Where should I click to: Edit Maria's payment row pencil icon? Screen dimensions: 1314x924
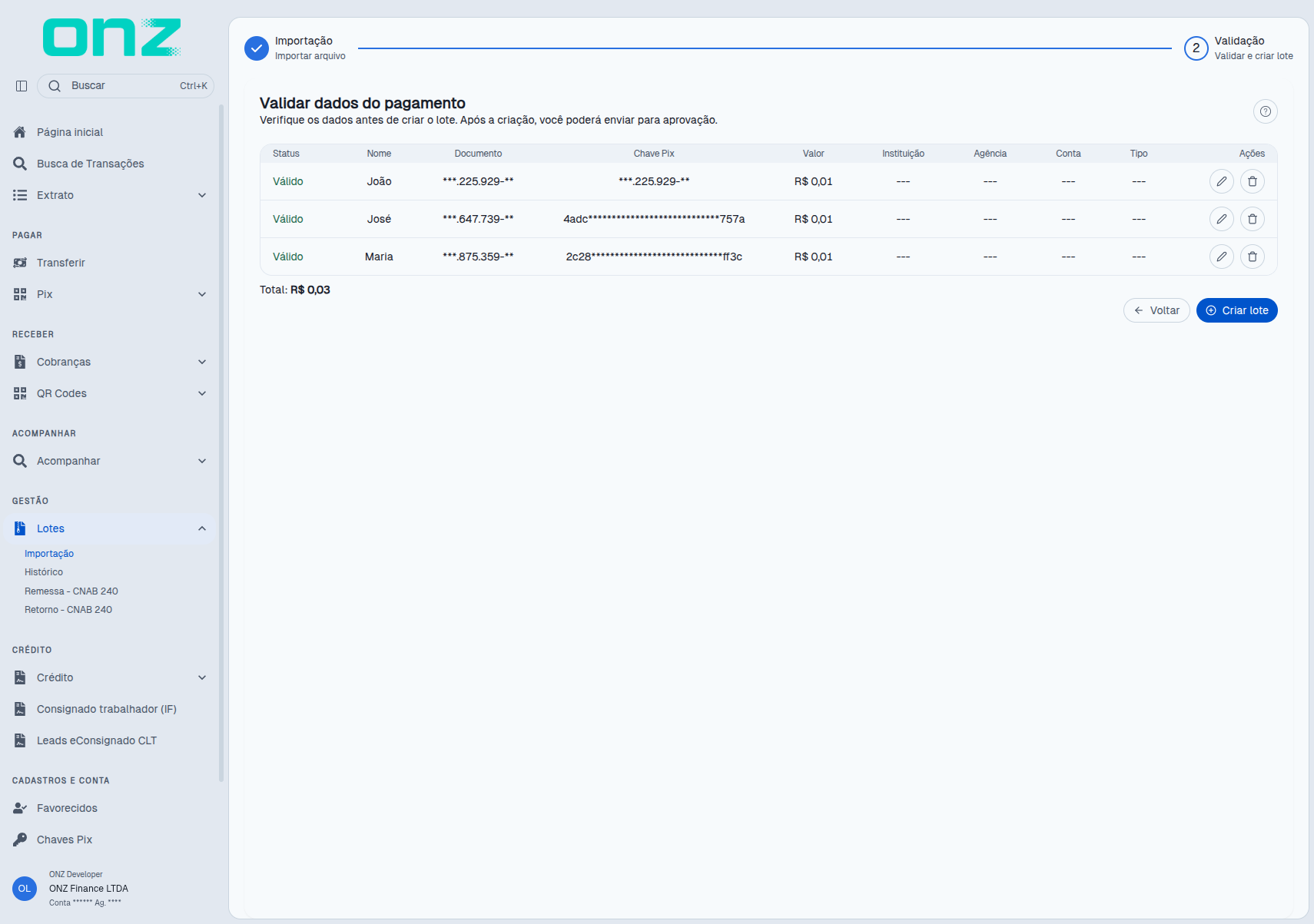(1222, 257)
